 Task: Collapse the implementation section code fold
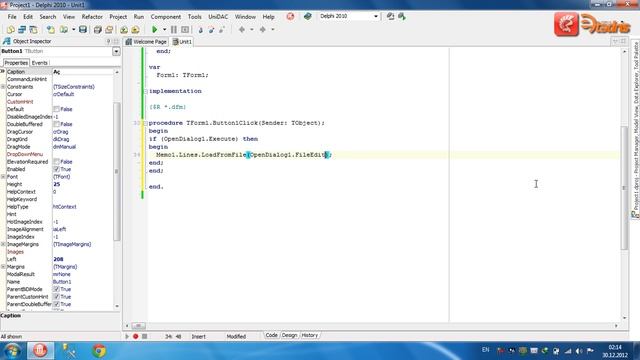(145, 91)
